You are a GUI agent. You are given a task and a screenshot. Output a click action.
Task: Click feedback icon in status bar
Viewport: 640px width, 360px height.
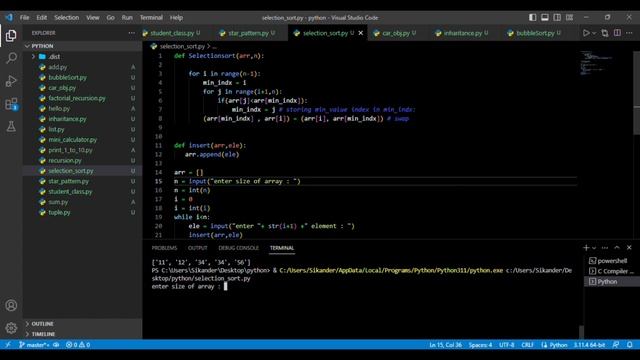click(x=616, y=345)
